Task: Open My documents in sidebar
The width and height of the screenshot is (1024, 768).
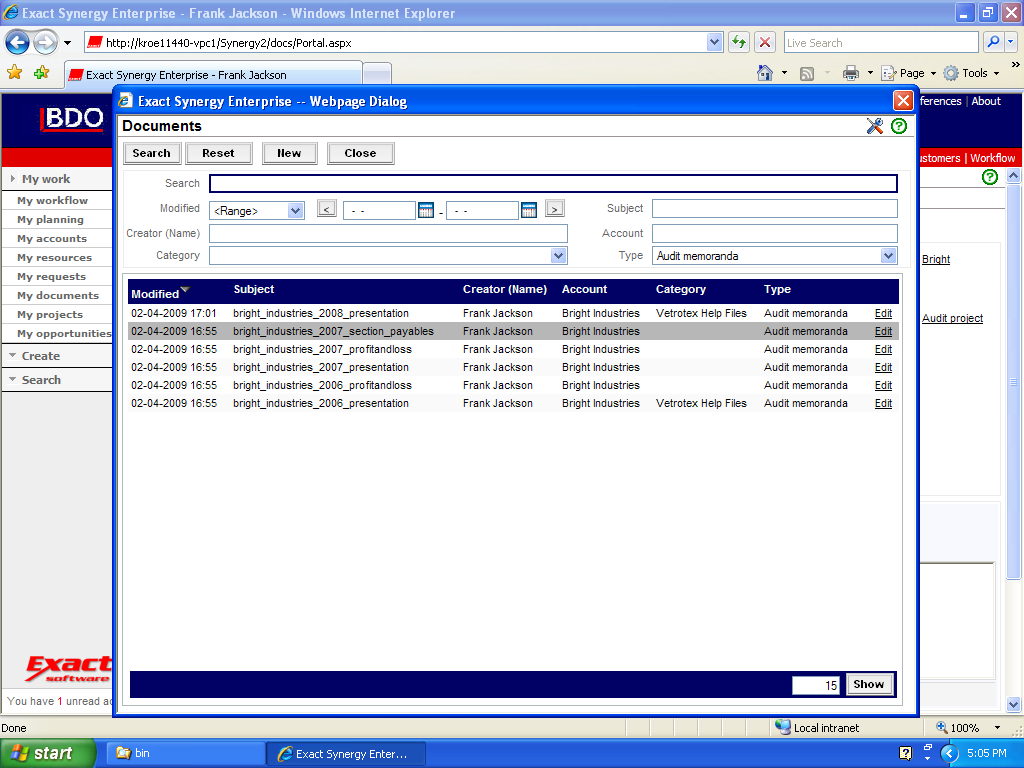Action: [x=58, y=295]
